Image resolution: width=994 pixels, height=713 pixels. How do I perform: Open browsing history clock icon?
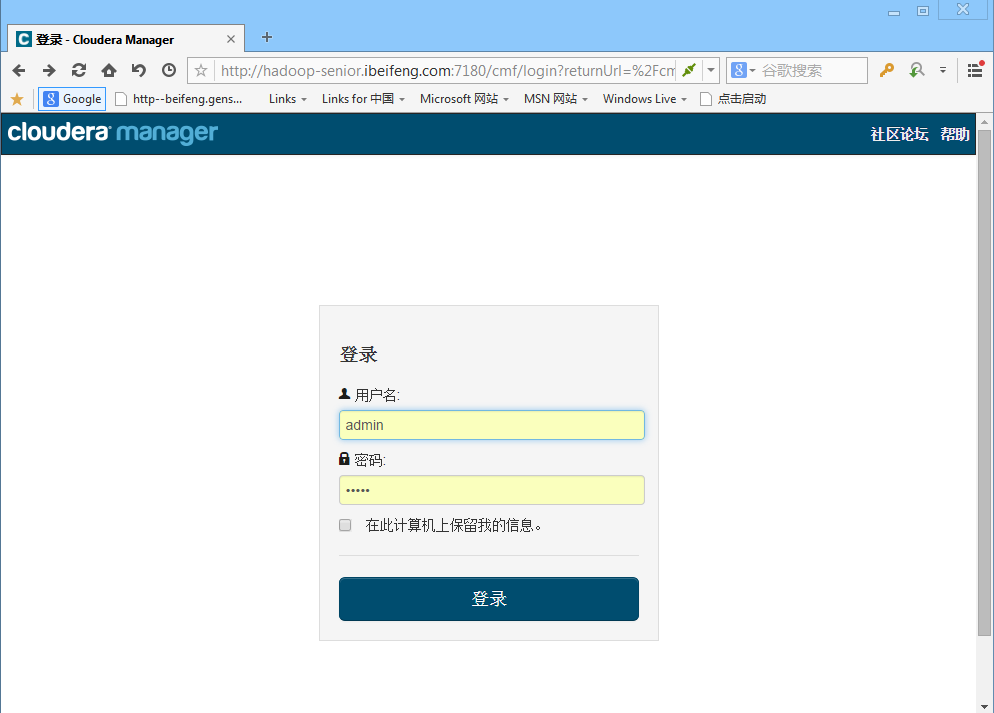coord(169,70)
